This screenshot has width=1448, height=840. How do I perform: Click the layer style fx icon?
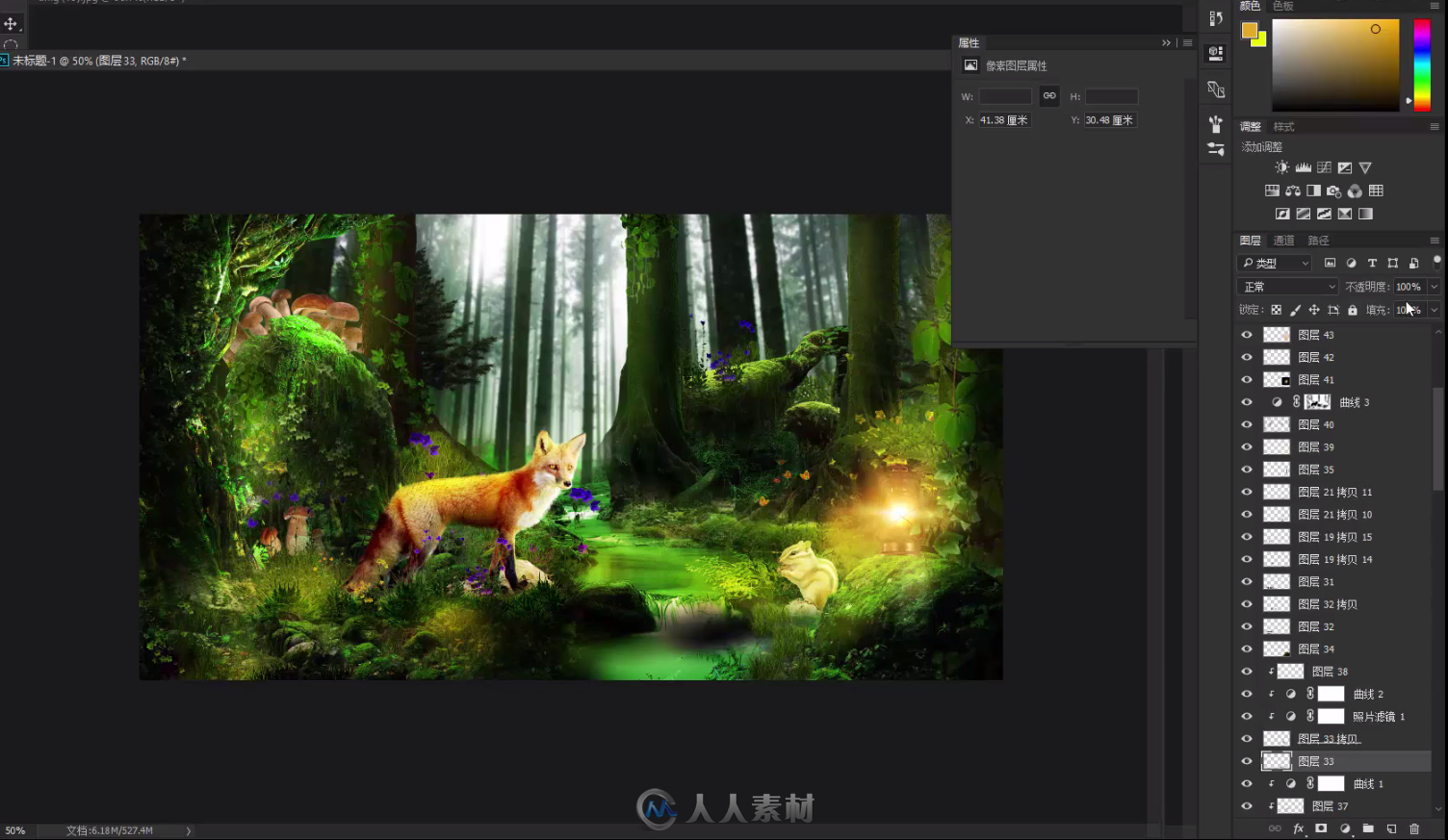pos(1298,828)
